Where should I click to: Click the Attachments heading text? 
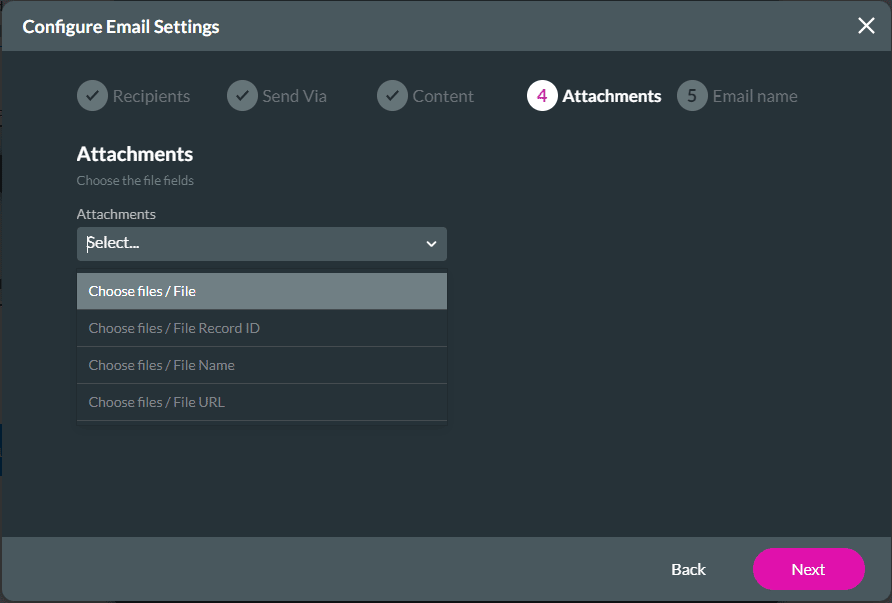click(x=134, y=154)
